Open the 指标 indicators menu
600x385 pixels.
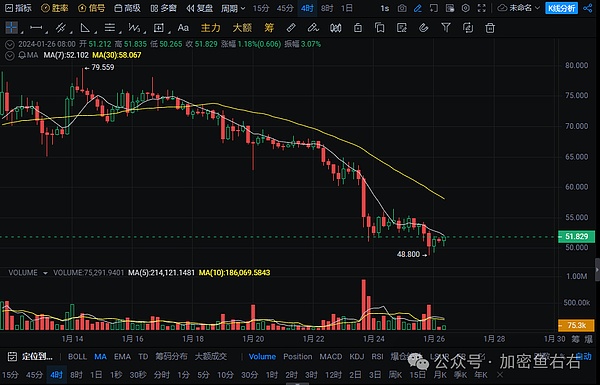(x=18, y=8)
